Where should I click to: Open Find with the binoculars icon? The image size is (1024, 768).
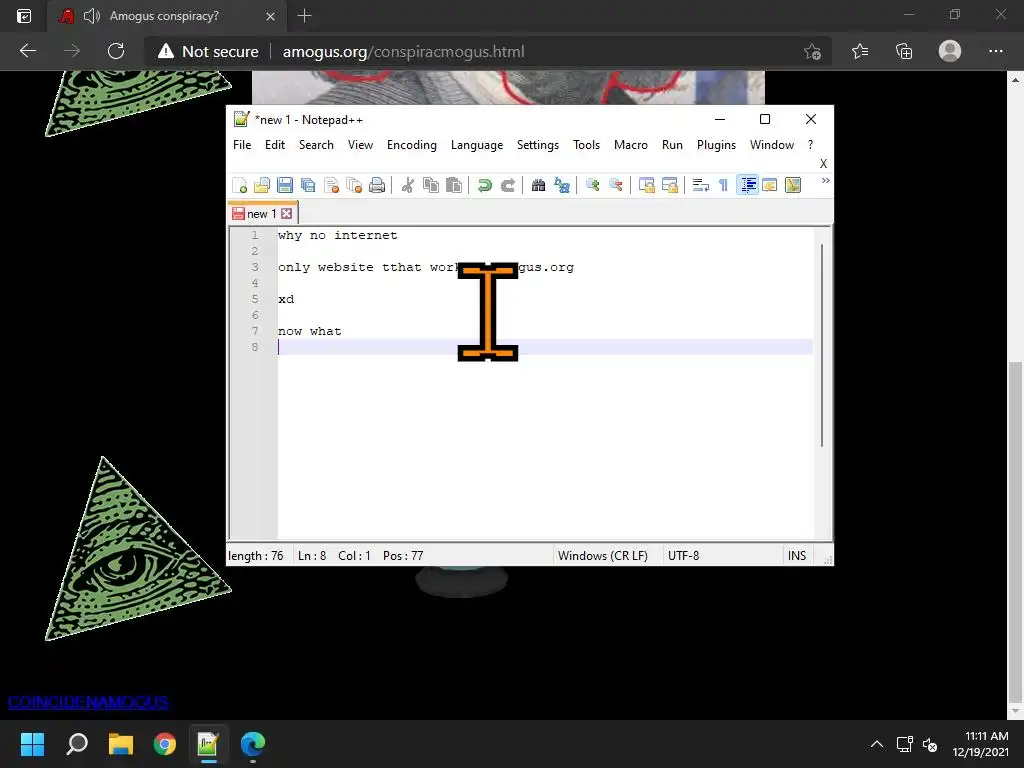coord(538,185)
